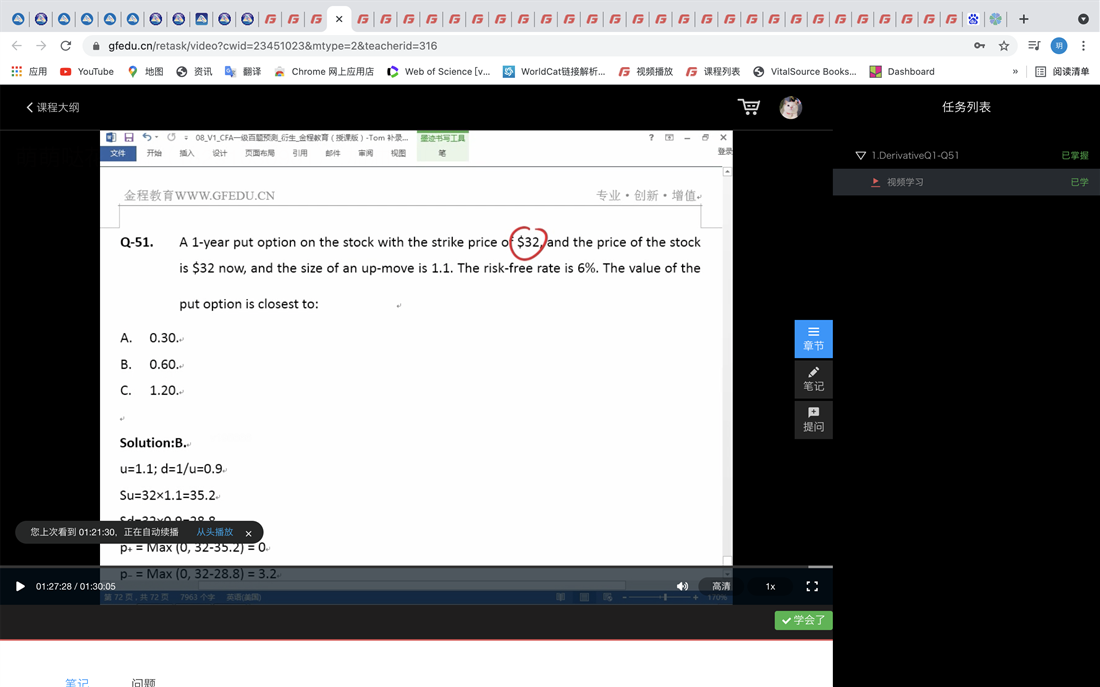Open the 提问 ask-question tool
The width and height of the screenshot is (1100, 687).
(813, 420)
